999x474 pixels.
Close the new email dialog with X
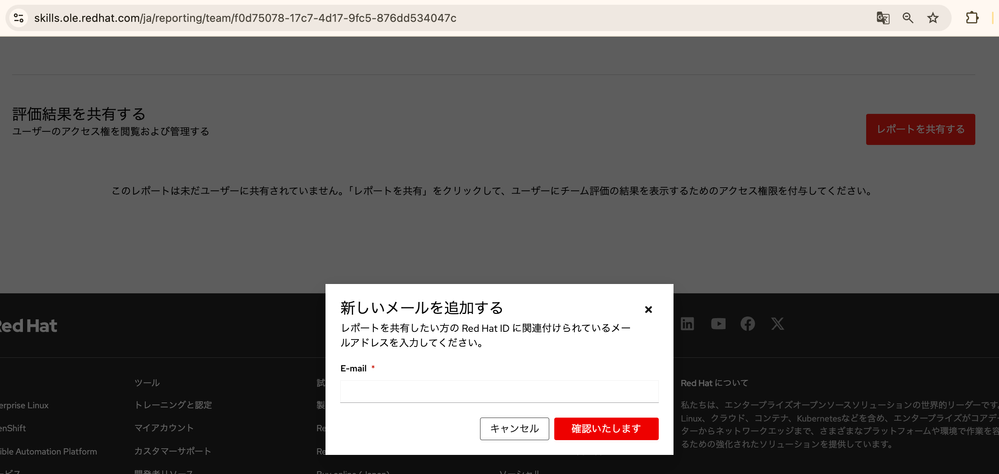point(648,310)
